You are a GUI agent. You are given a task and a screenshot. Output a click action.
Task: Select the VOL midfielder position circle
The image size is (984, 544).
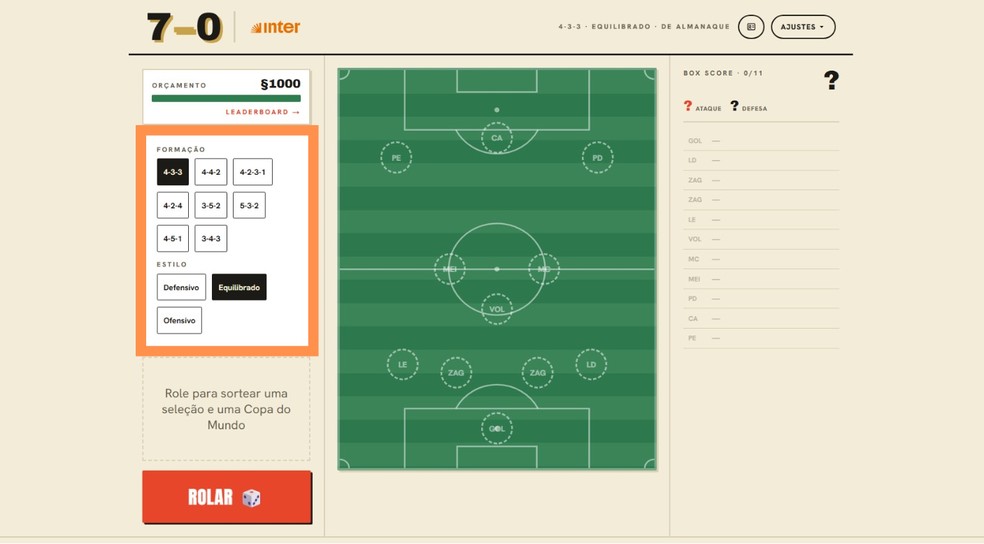[x=496, y=309]
